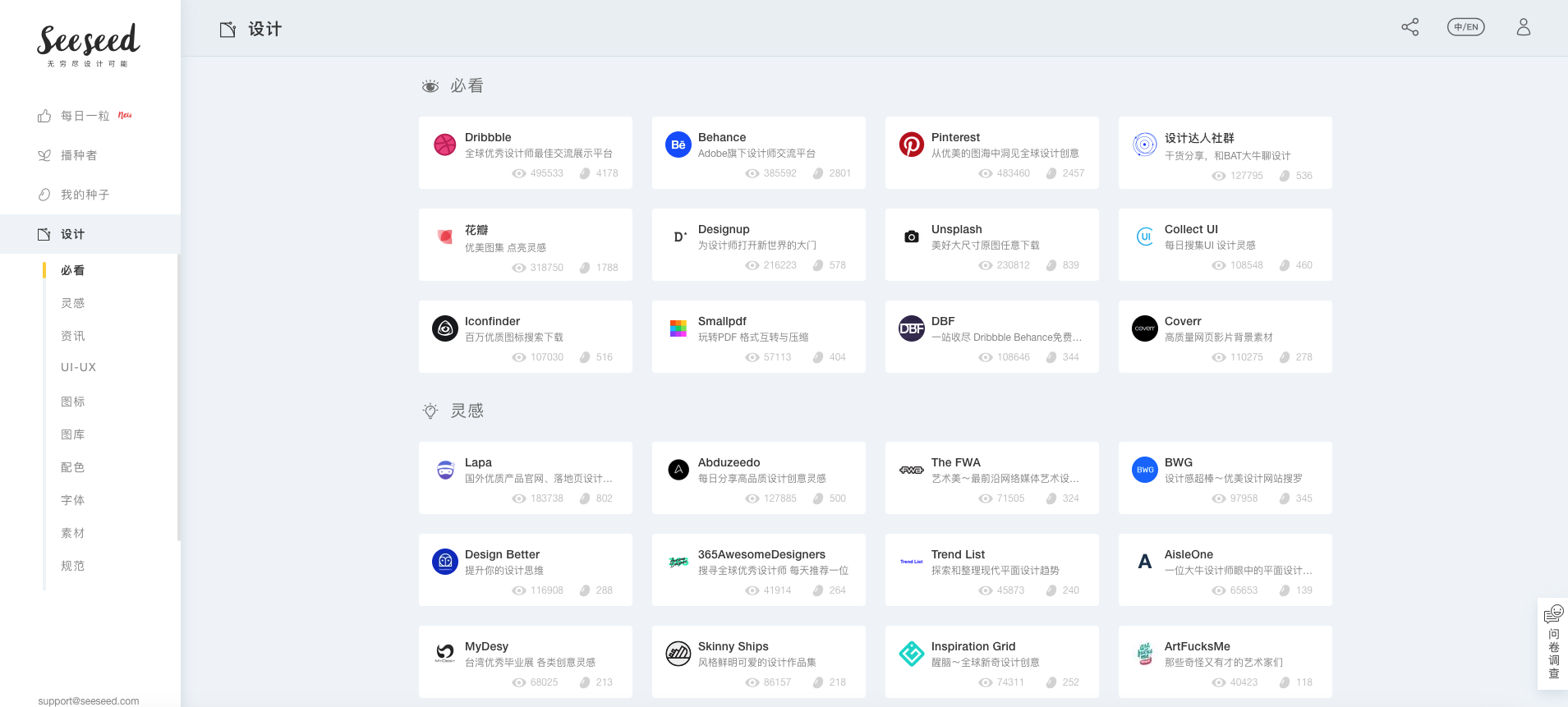Select 设计 in the sidebar
Image resolution: width=1568 pixels, height=707 pixels.
[x=90, y=234]
